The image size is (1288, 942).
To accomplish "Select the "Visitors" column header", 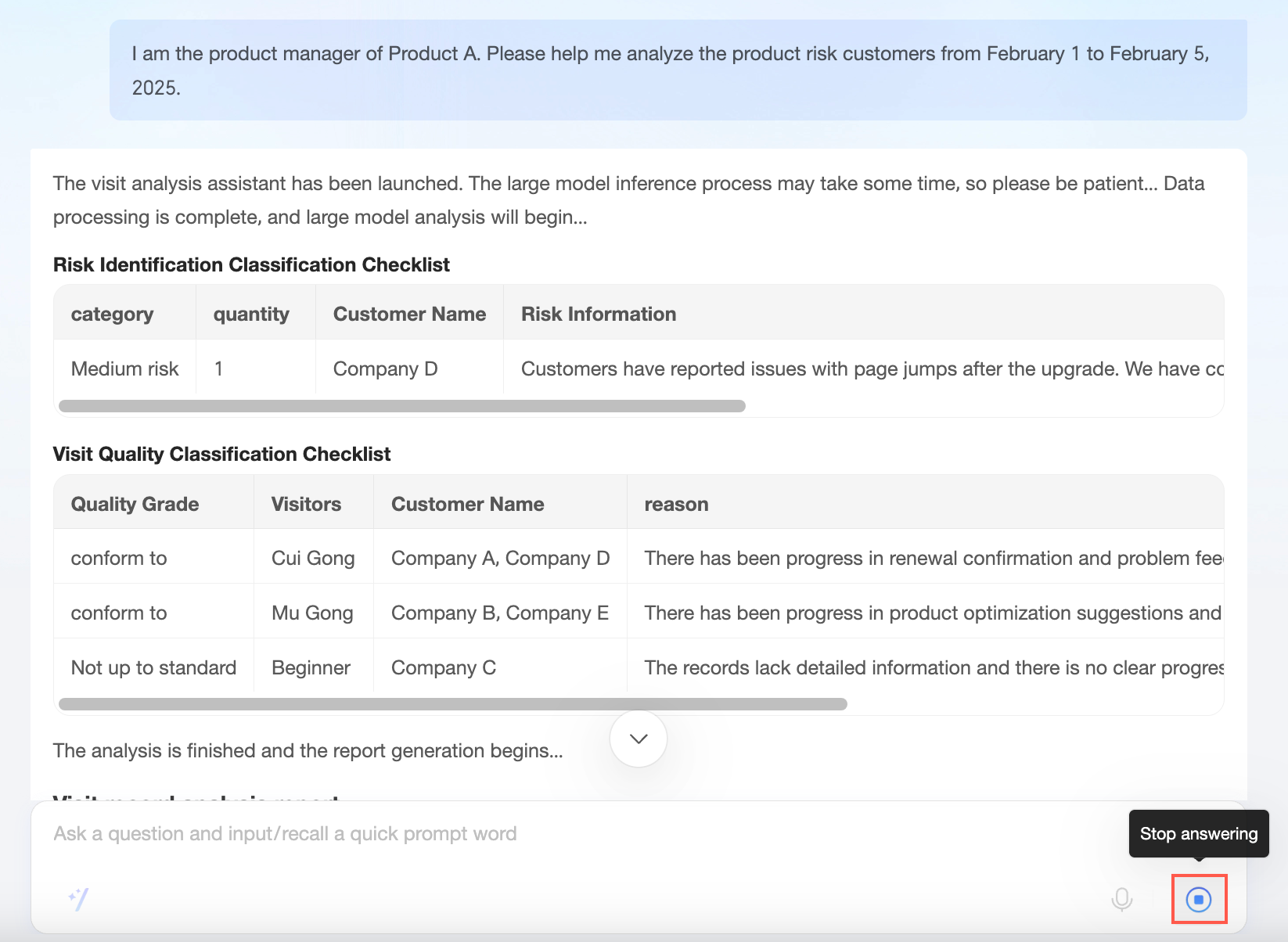I will pyautogui.click(x=306, y=504).
